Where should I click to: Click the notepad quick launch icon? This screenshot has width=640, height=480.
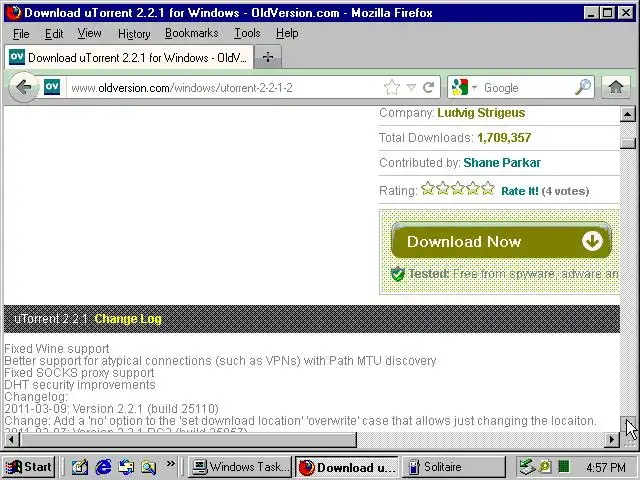(x=80, y=467)
